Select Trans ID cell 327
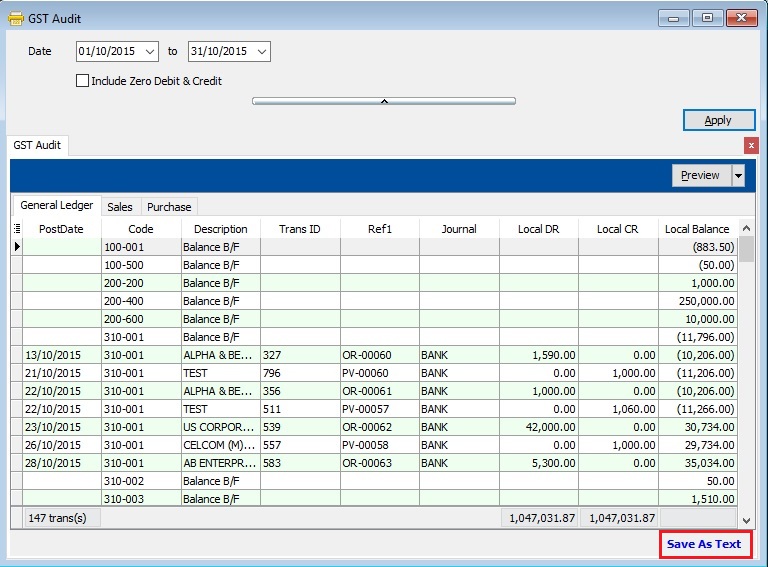768x567 pixels. pos(300,355)
